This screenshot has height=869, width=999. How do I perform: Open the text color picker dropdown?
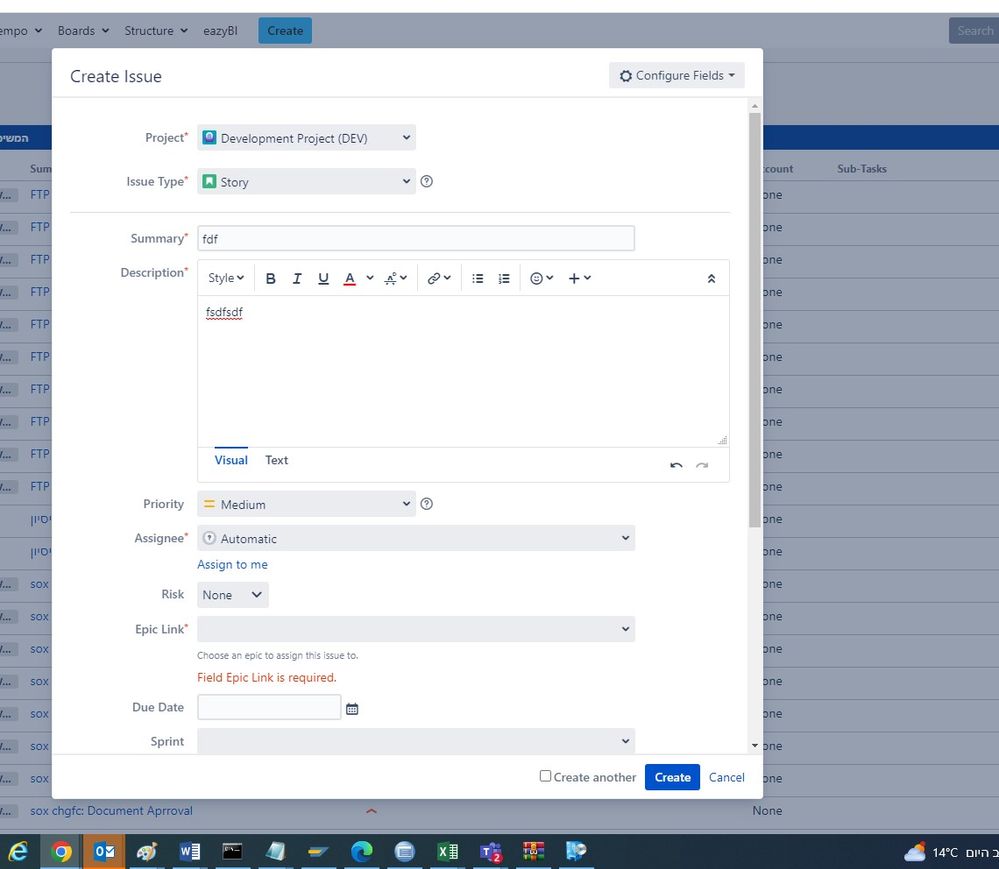point(370,278)
